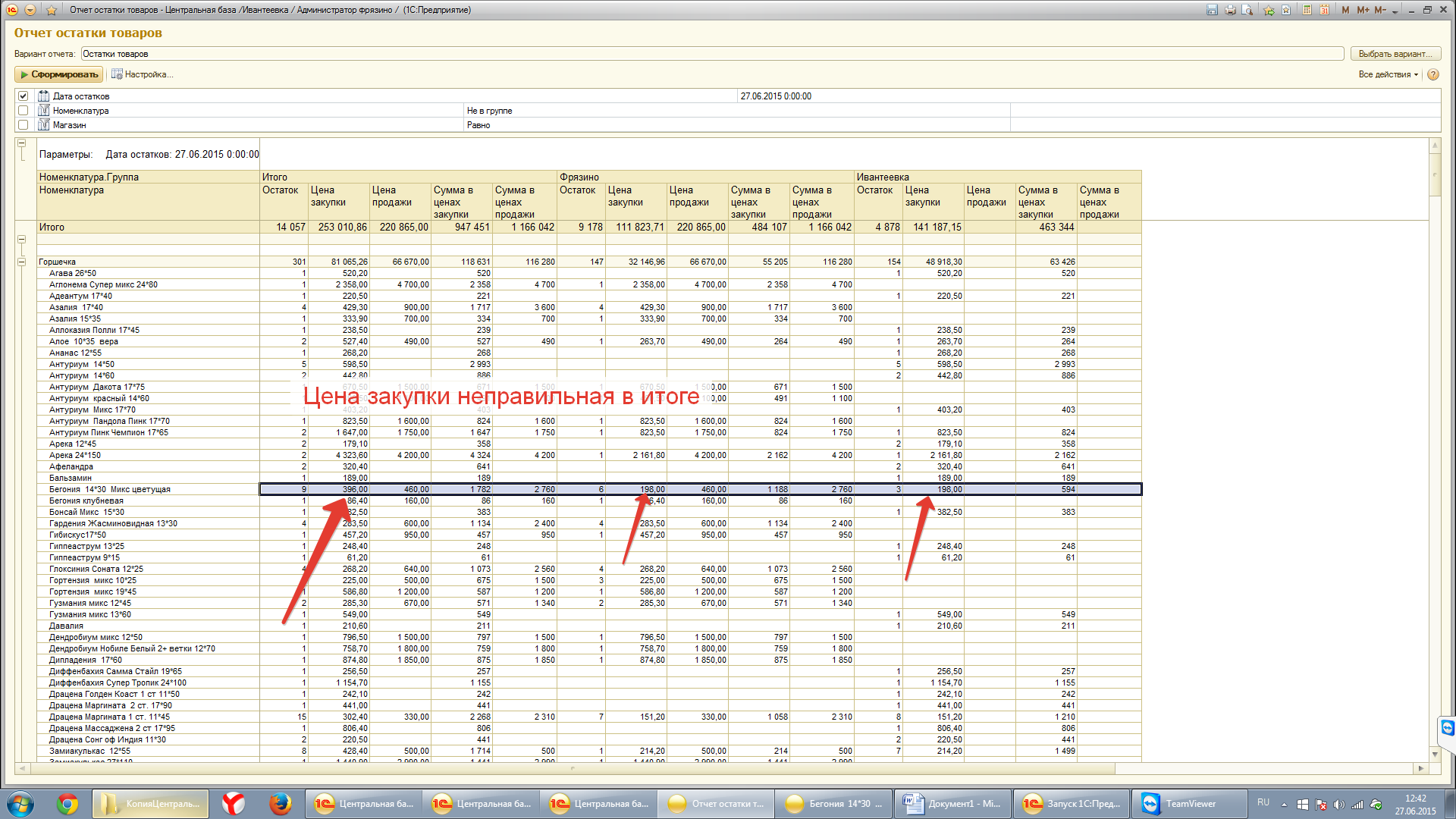1456x819 pixels.
Task: Uncheck the Дата остатков filter checkbox
Action: (x=24, y=96)
